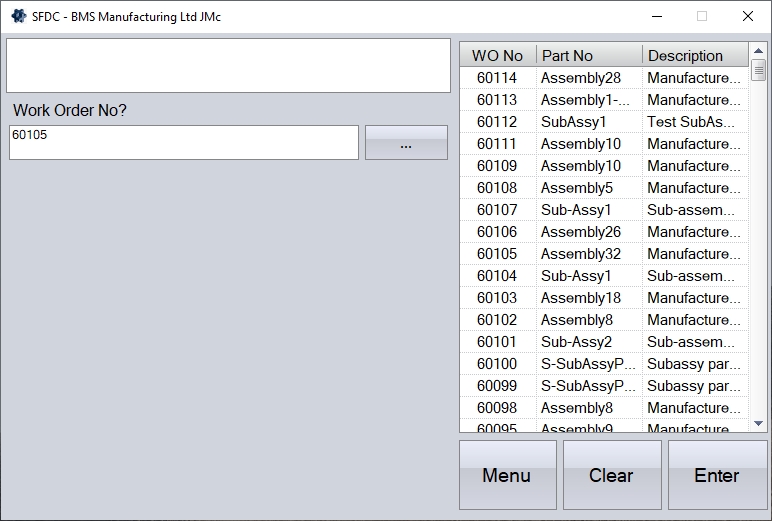The width and height of the screenshot is (772, 521).
Task: Sort by the WO No column header
Action: pyautogui.click(x=497, y=56)
